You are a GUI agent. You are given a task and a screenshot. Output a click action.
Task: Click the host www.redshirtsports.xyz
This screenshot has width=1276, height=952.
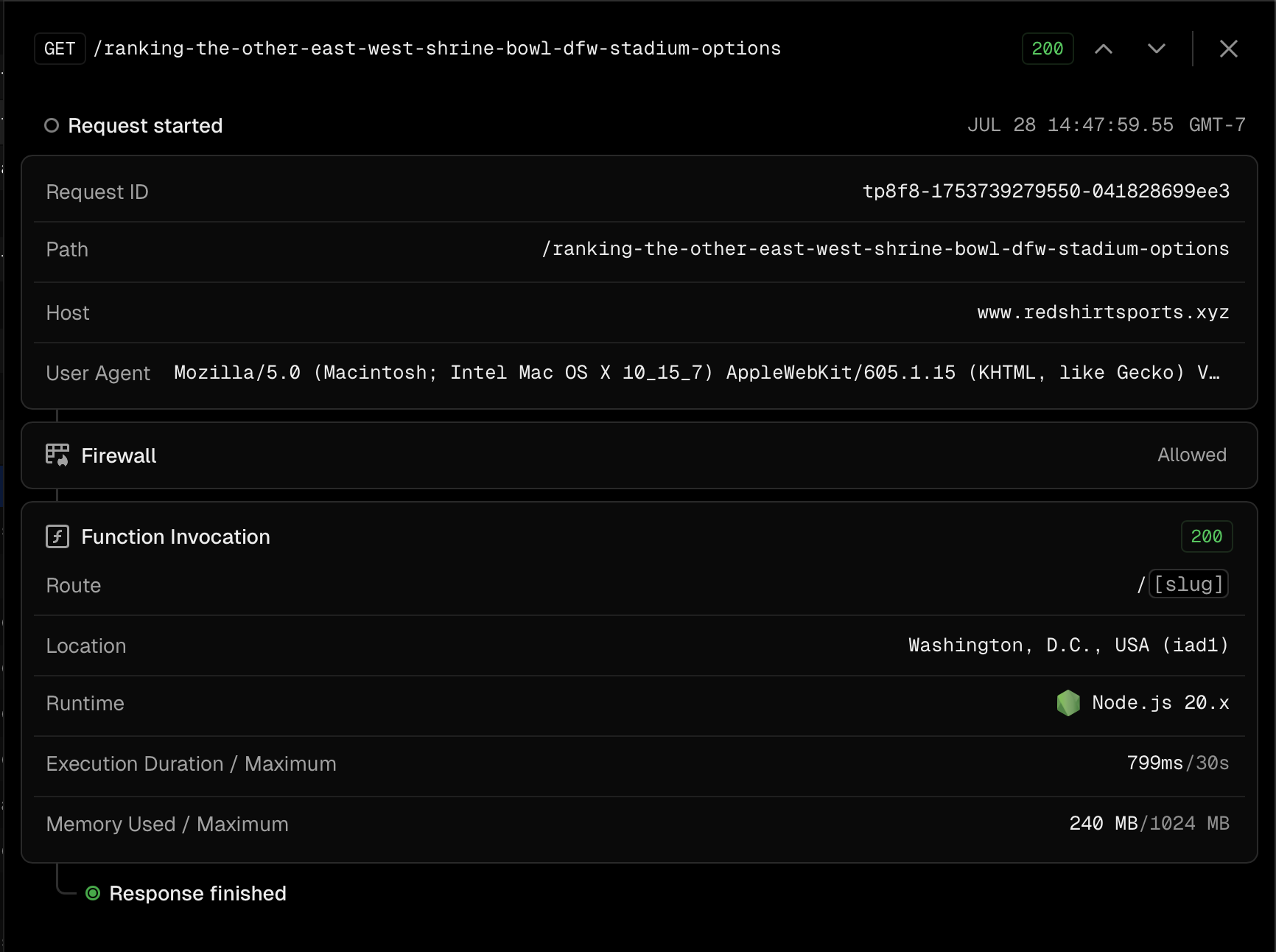[1104, 312]
